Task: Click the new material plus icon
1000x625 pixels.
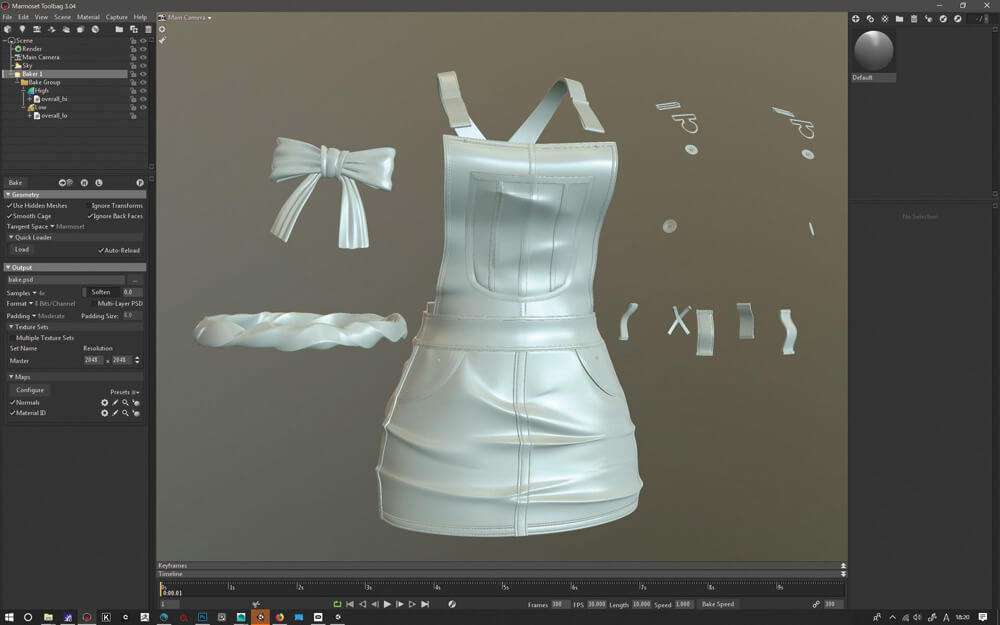Action: tap(855, 19)
